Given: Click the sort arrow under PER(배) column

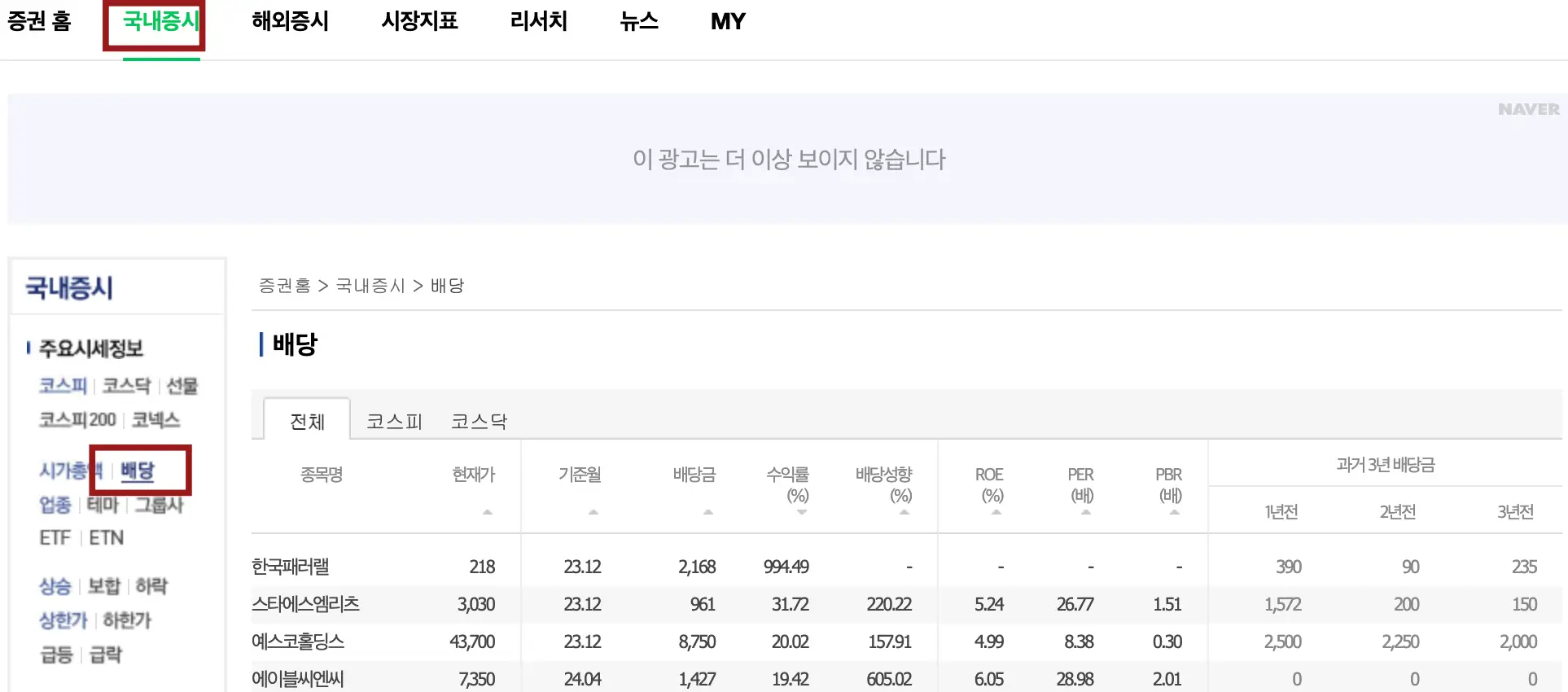Looking at the screenshot, I should 1084,511.
